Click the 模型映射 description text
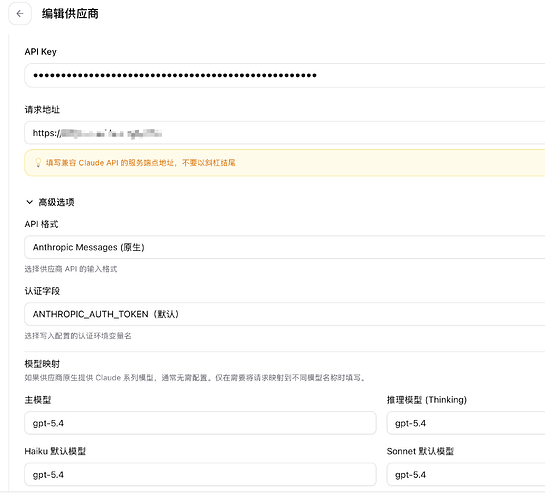545x500 pixels. (195, 378)
